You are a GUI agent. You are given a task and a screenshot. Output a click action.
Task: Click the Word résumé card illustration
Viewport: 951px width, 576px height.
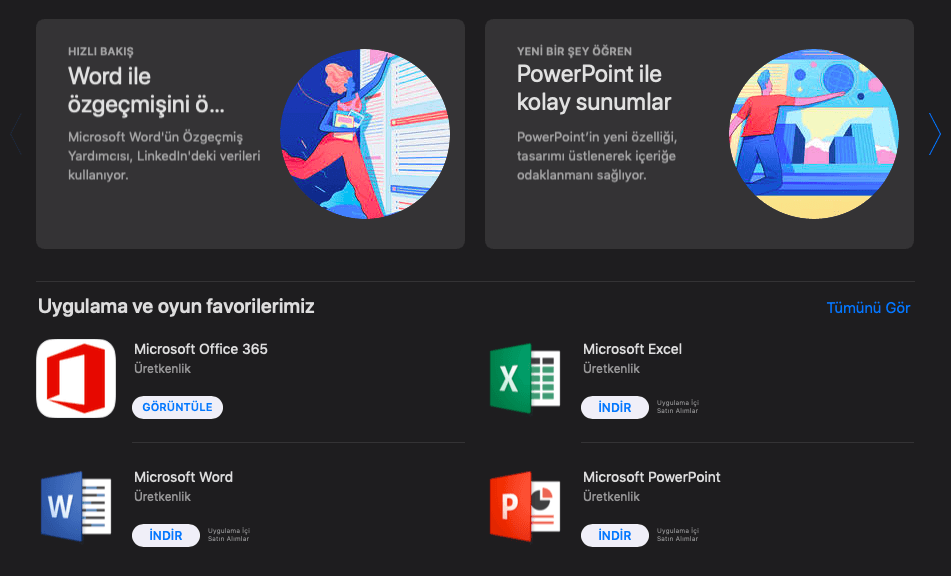[360, 134]
